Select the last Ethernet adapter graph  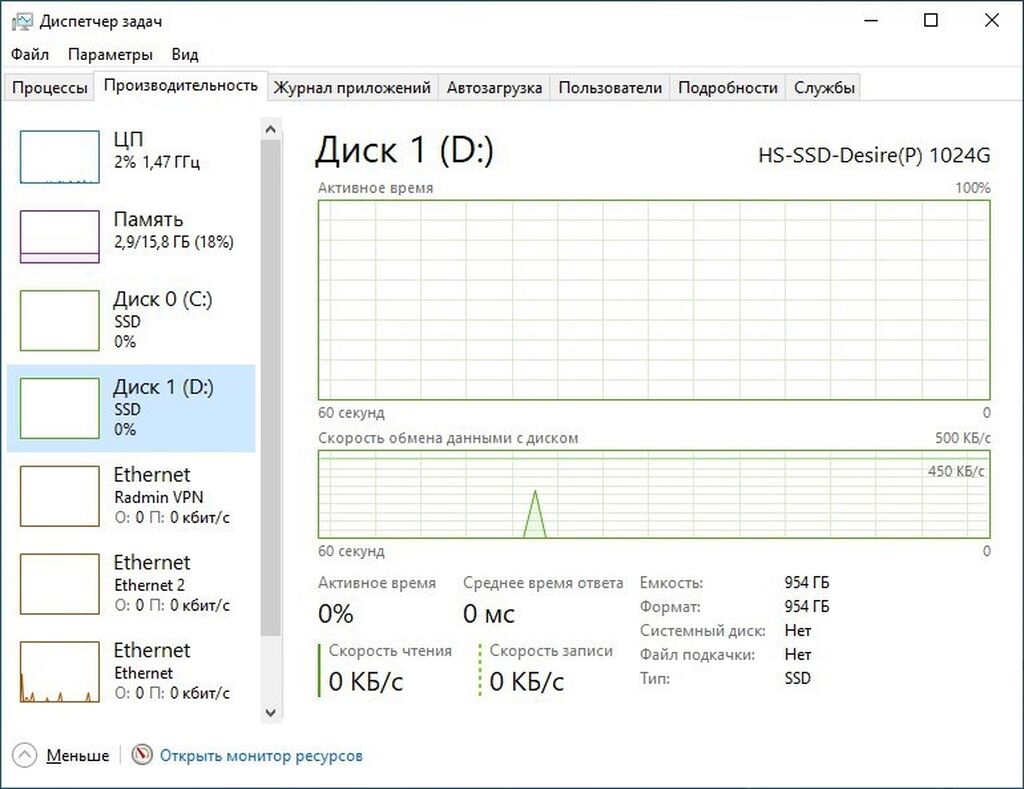pos(60,671)
